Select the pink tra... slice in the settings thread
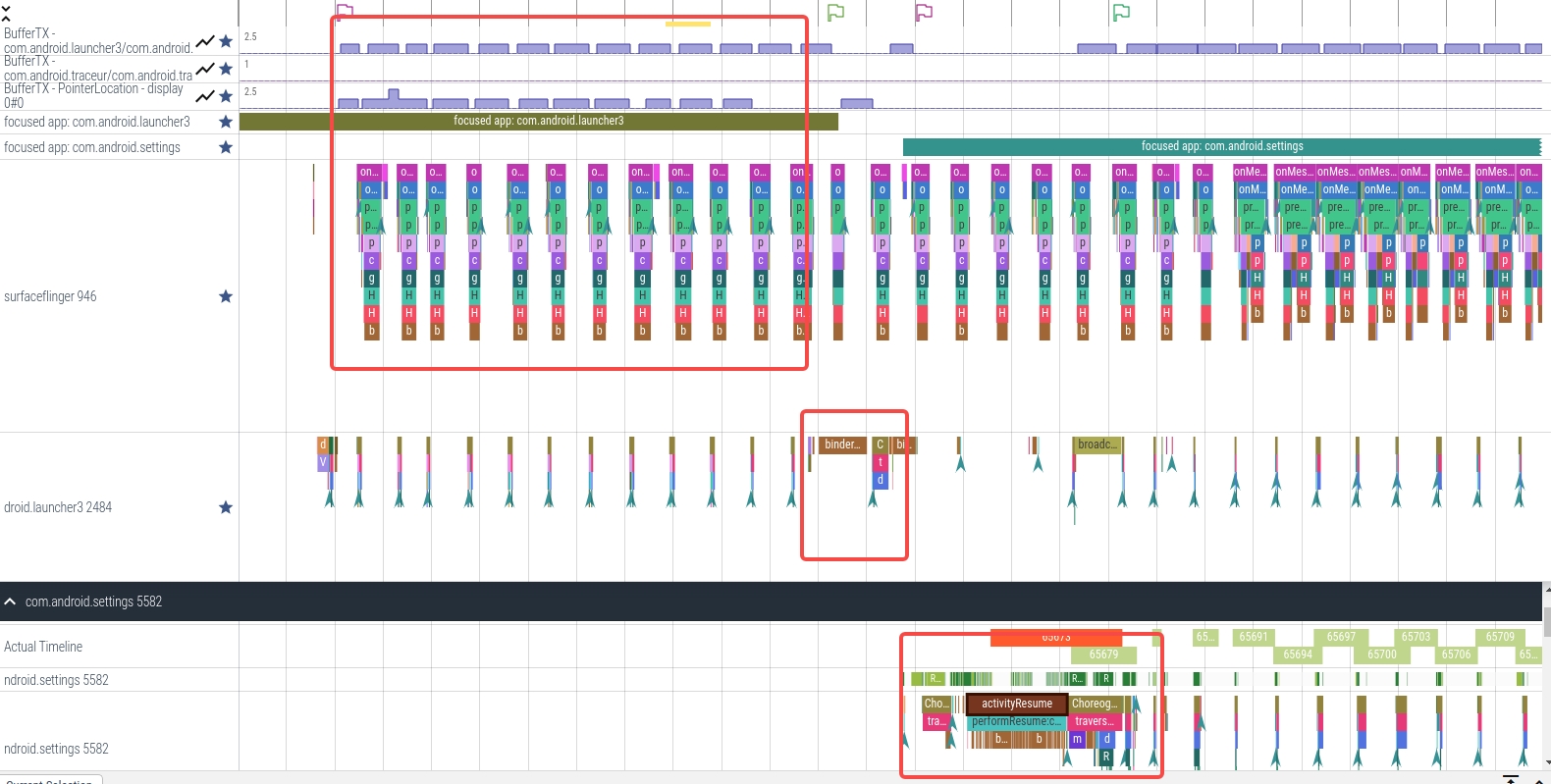This screenshot has width=1551, height=784. click(936, 722)
